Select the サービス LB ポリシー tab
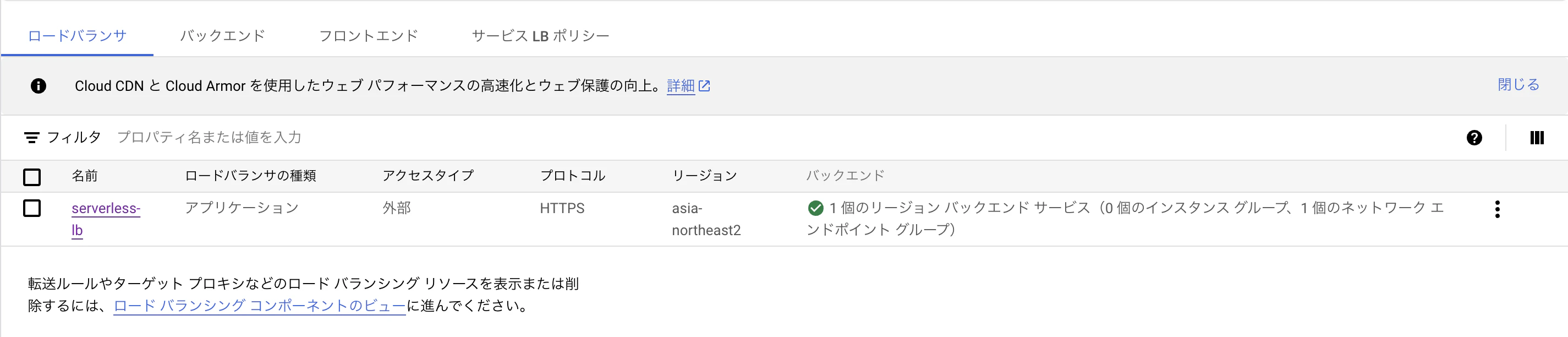The height and width of the screenshot is (337, 1568). point(539,35)
